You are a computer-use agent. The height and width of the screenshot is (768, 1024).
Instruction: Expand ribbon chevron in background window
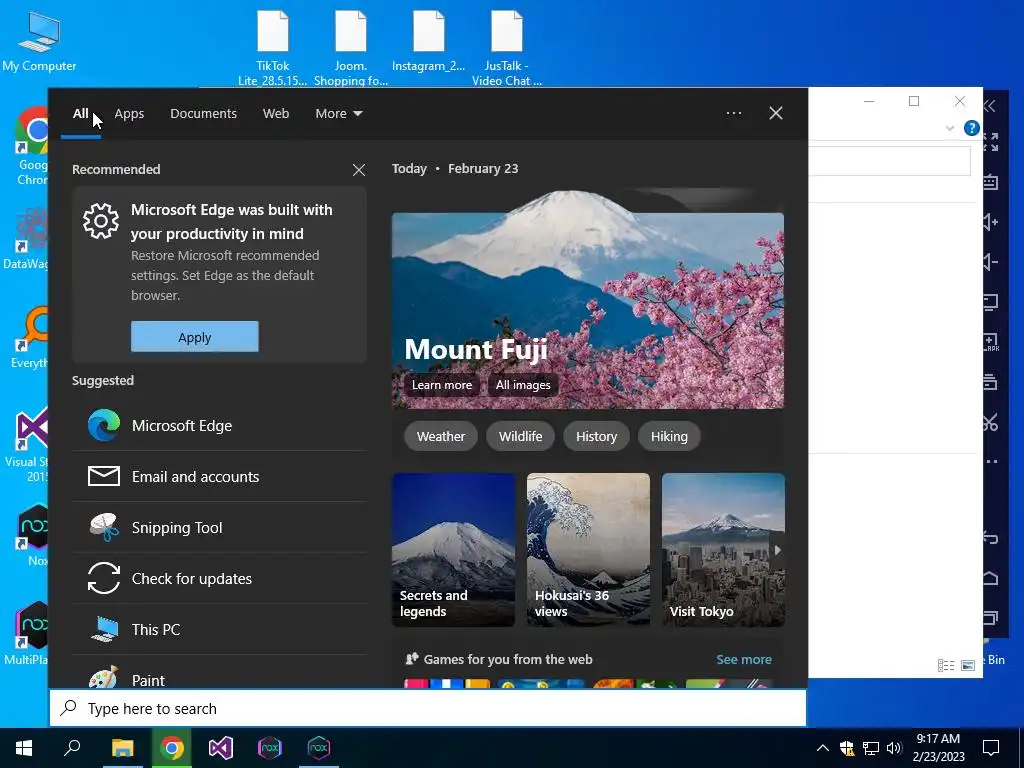coord(950,128)
